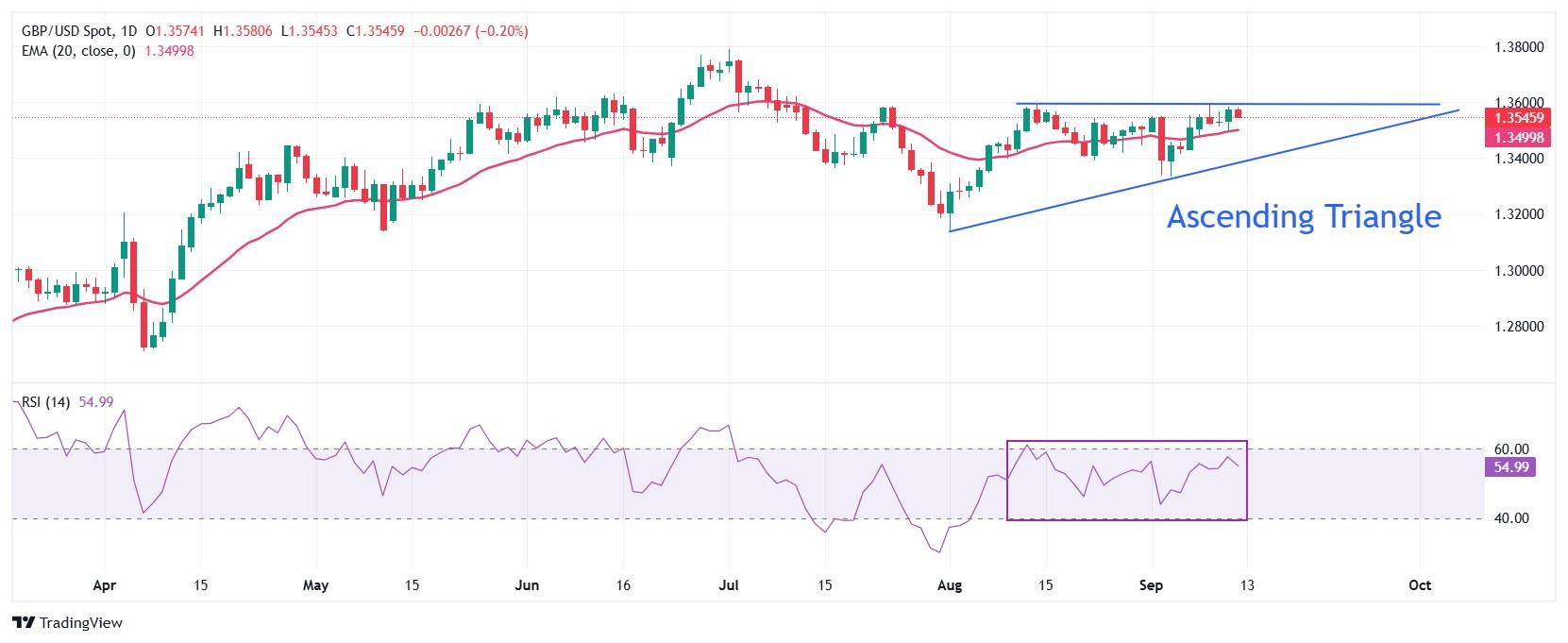Click the 1.30000 price axis label

pos(1519,271)
